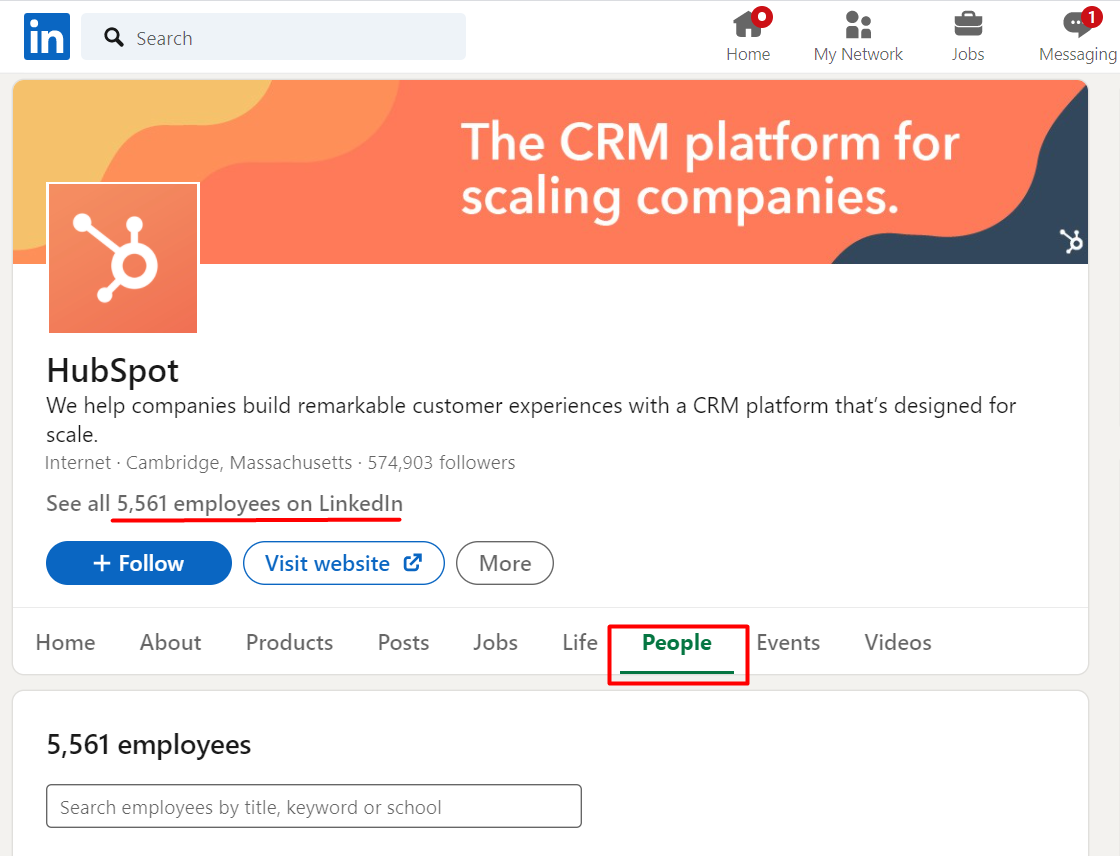
Task: Focus the LinkedIn search field
Action: point(274,36)
